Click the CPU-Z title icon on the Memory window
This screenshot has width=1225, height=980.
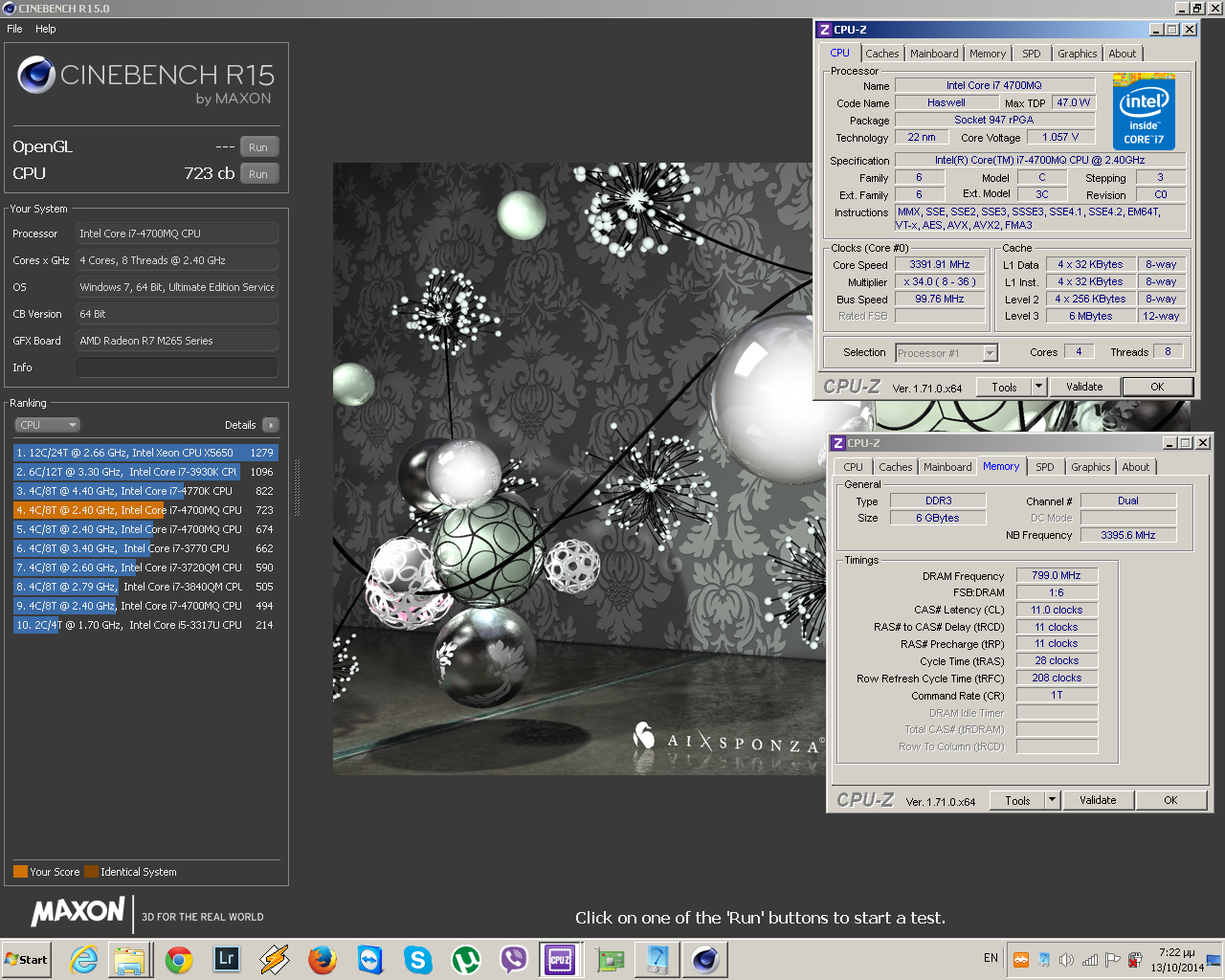pos(838,443)
